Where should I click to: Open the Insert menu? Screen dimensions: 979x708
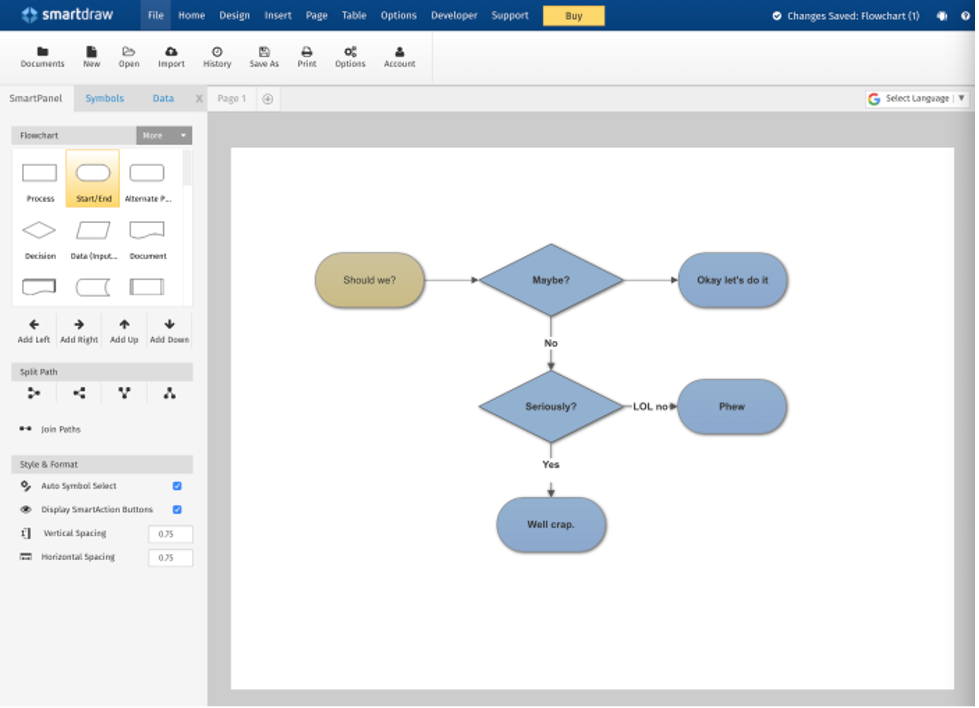[x=277, y=16]
